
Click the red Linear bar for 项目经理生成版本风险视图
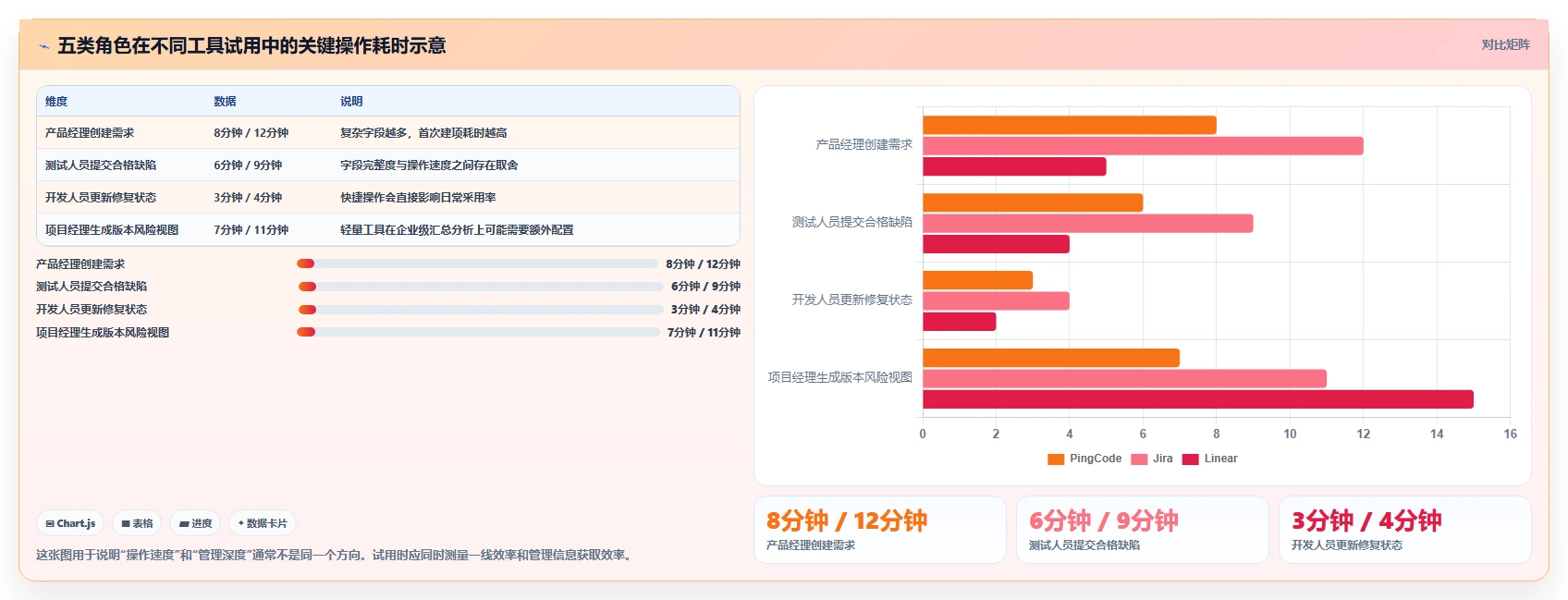tap(1198, 399)
